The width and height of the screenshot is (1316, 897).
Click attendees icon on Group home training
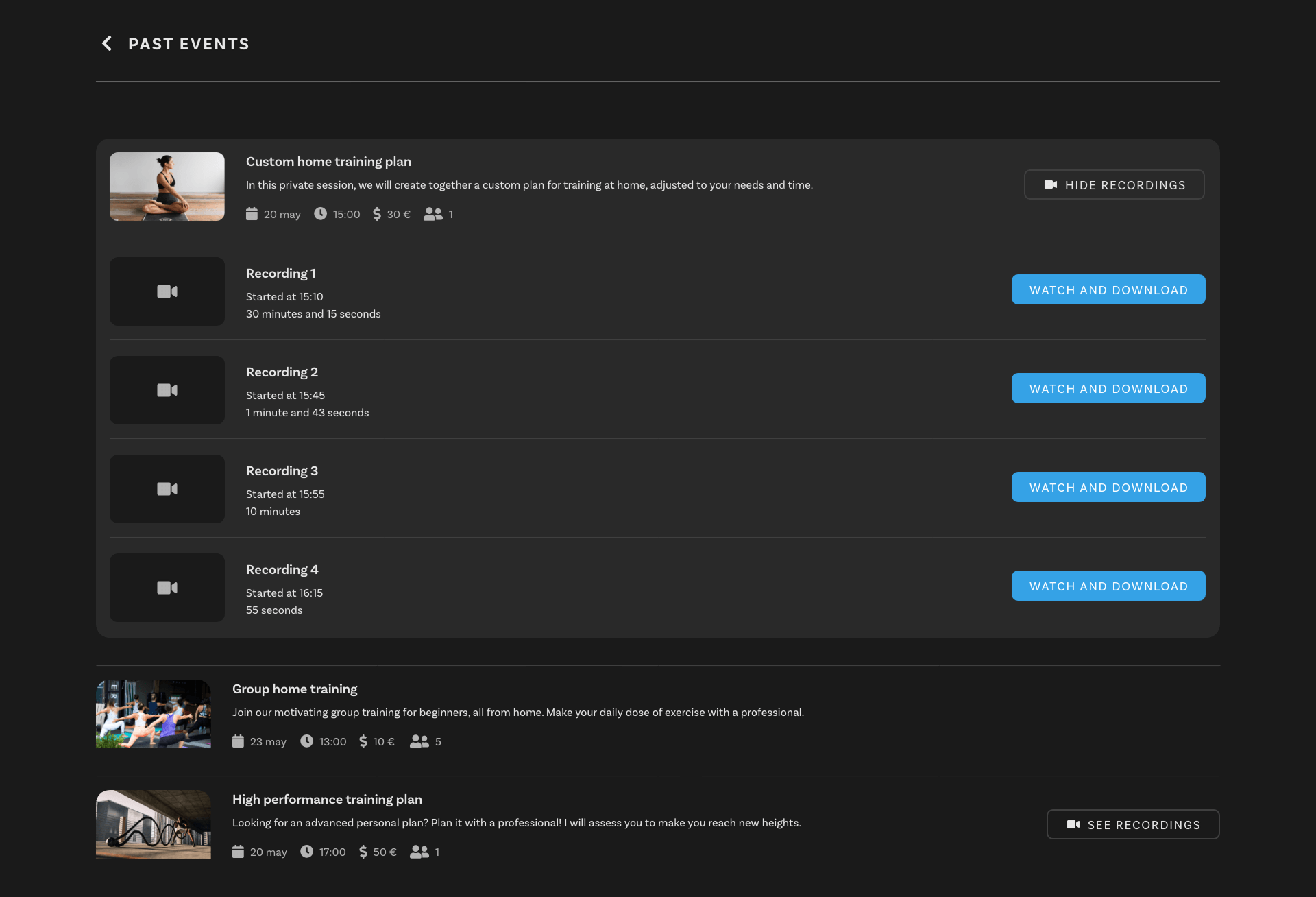(419, 741)
